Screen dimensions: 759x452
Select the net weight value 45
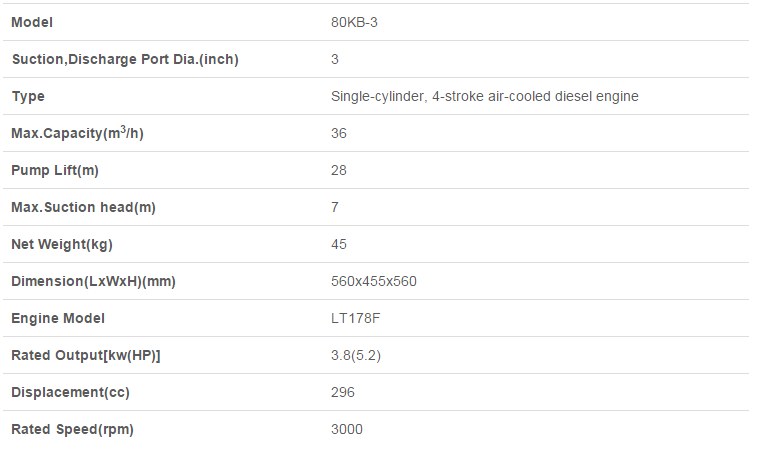pos(339,244)
